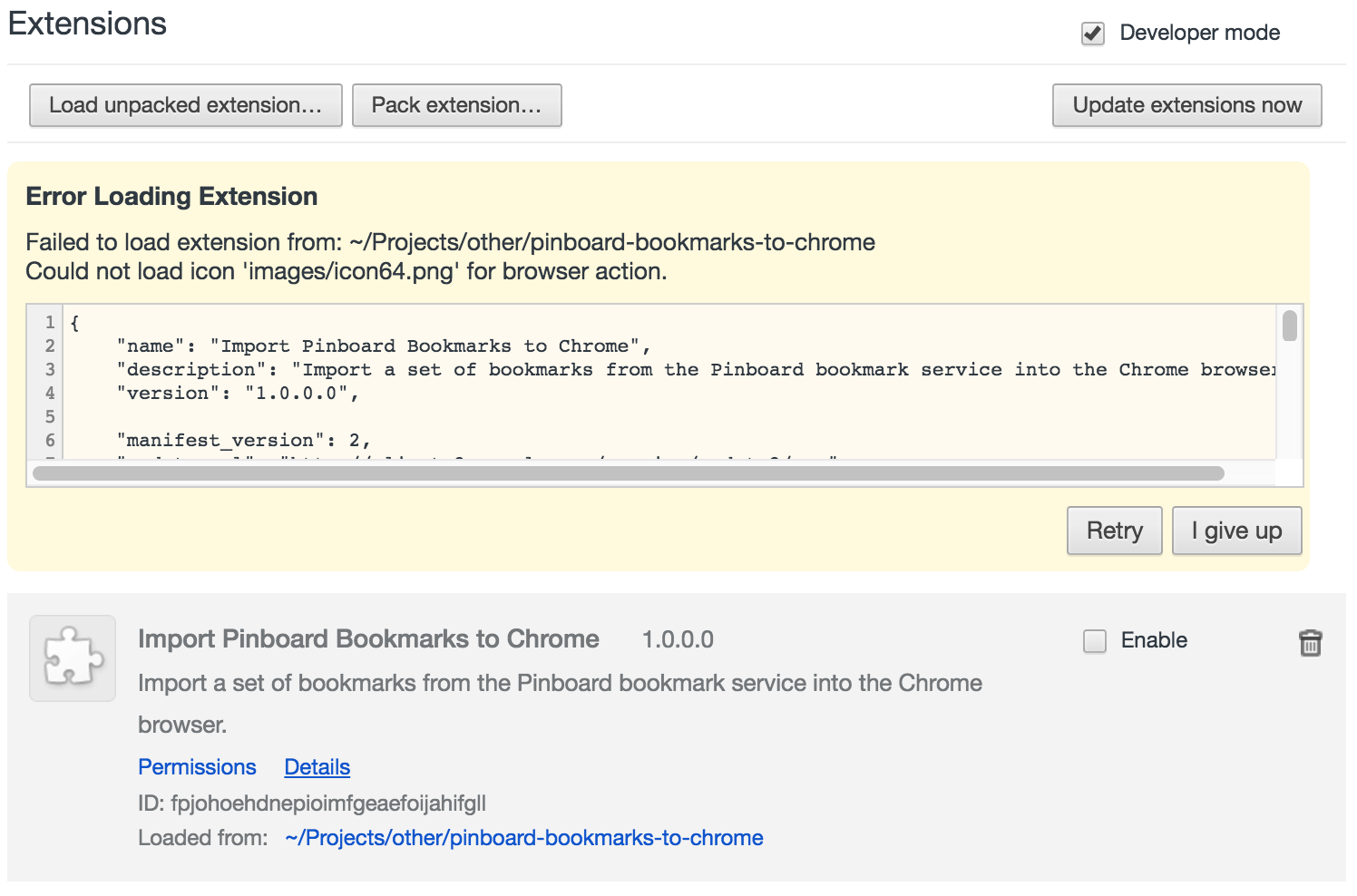Open the extension Details link
Screen dimensions: 1357x896
(x=317, y=767)
